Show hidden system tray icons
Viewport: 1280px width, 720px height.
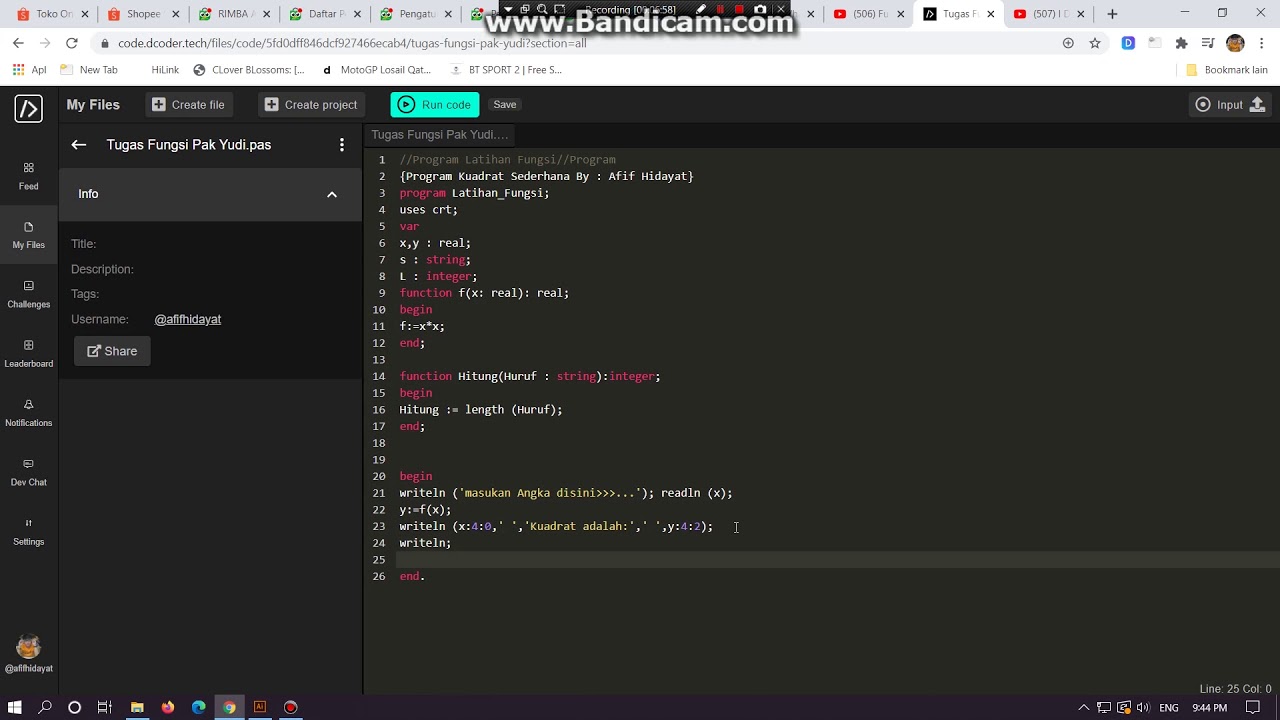click(1083, 708)
